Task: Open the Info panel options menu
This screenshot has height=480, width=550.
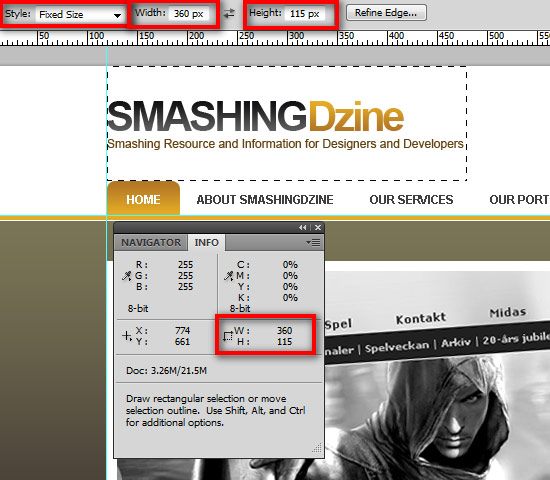Action: point(313,242)
